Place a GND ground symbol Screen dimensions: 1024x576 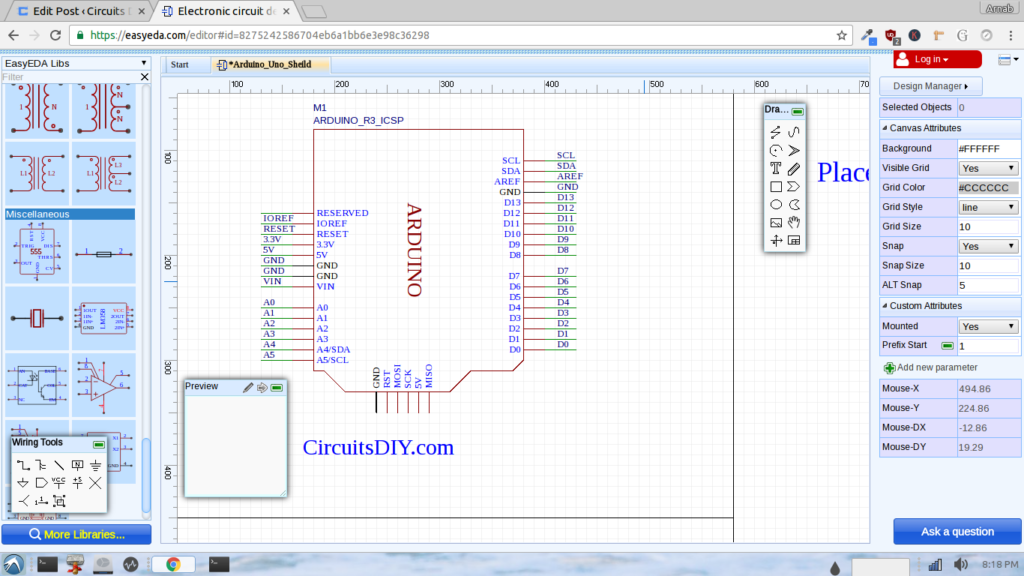click(95, 465)
